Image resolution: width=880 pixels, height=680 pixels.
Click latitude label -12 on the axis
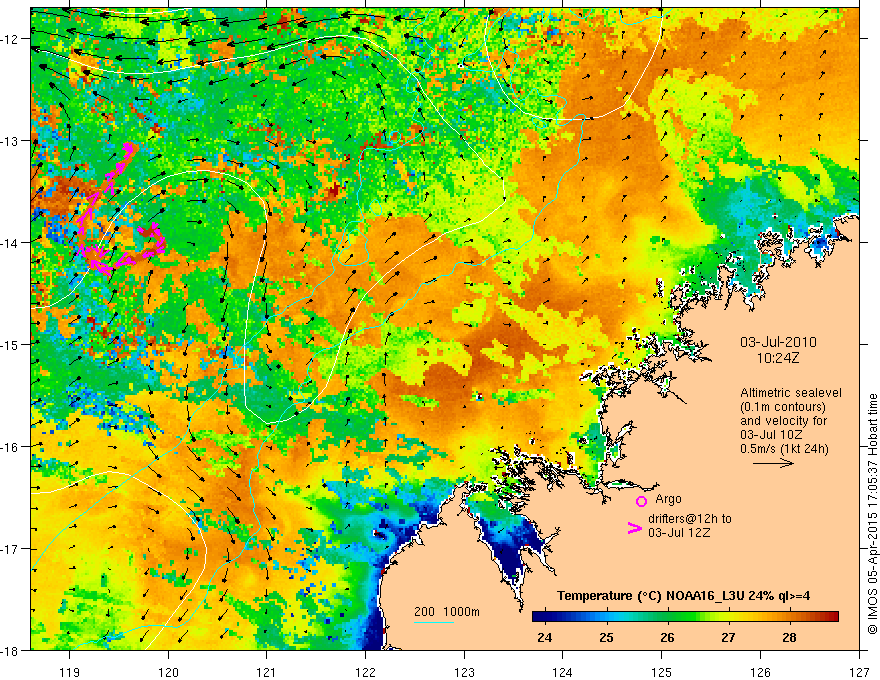pyautogui.click(x=10, y=39)
